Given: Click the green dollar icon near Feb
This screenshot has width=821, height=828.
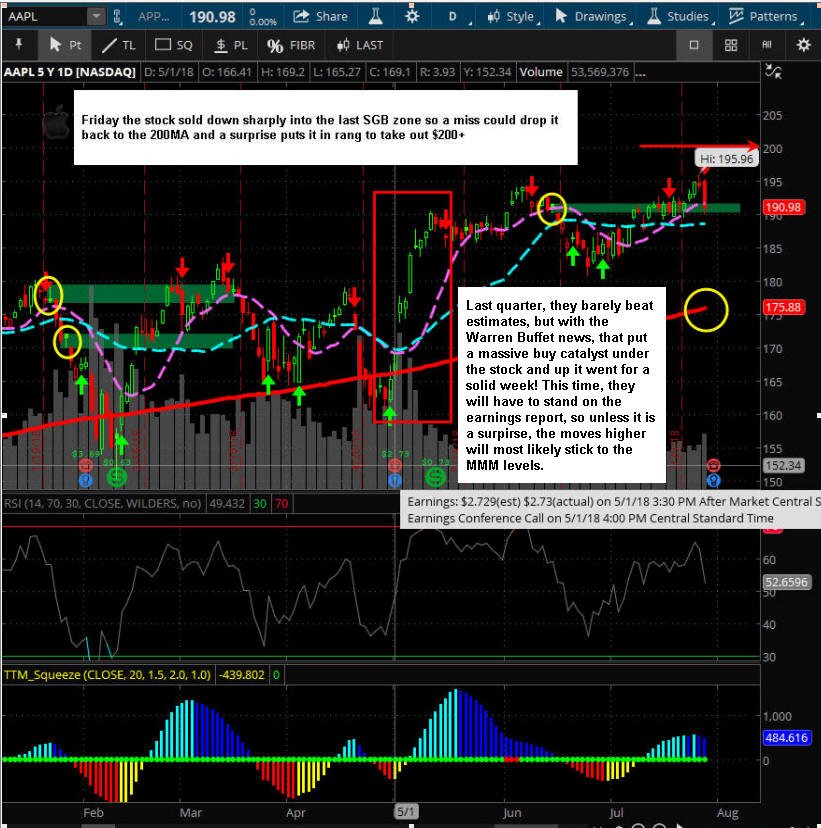Looking at the screenshot, I should (x=117, y=477).
